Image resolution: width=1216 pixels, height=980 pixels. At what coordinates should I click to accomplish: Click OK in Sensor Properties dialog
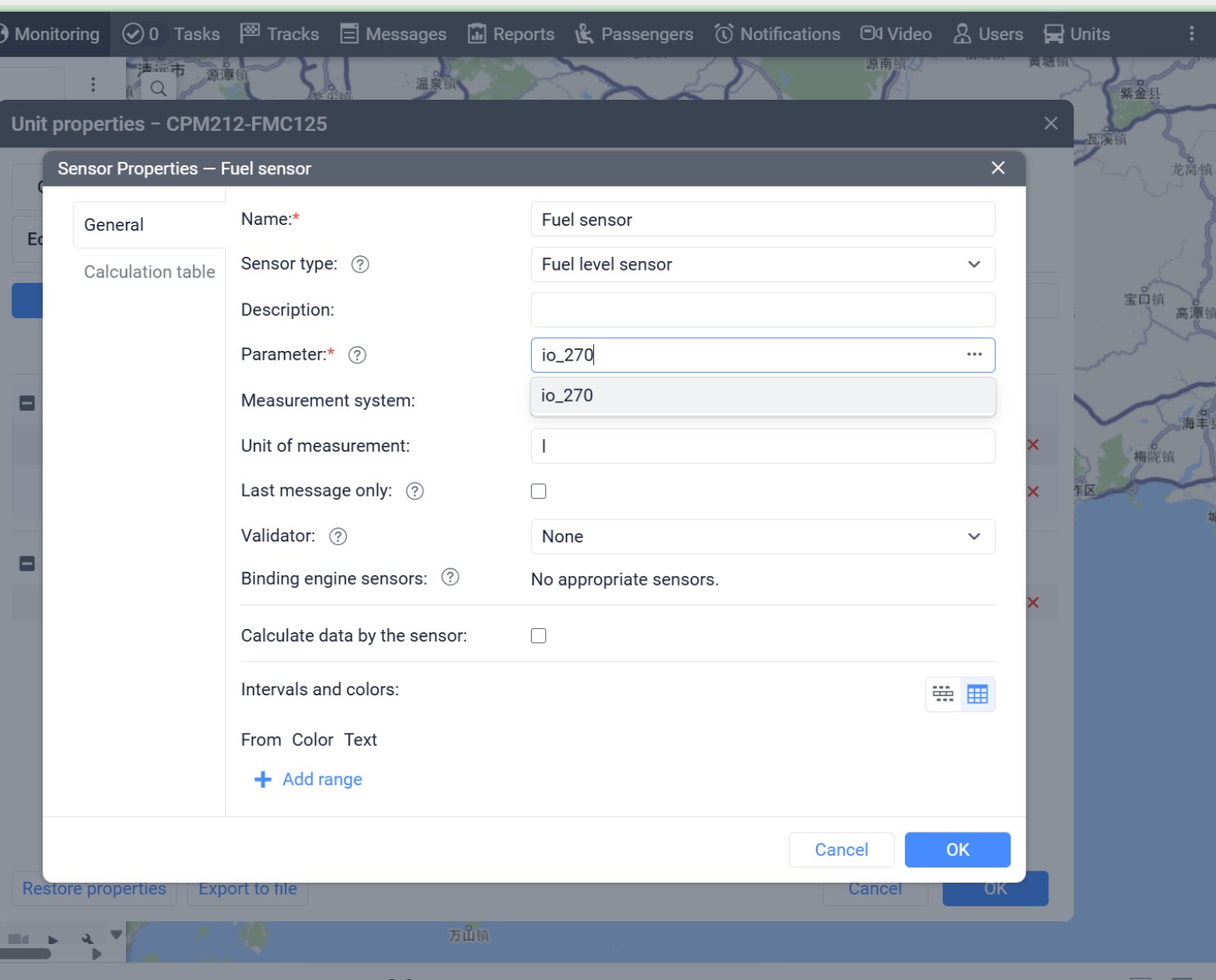click(x=957, y=850)
